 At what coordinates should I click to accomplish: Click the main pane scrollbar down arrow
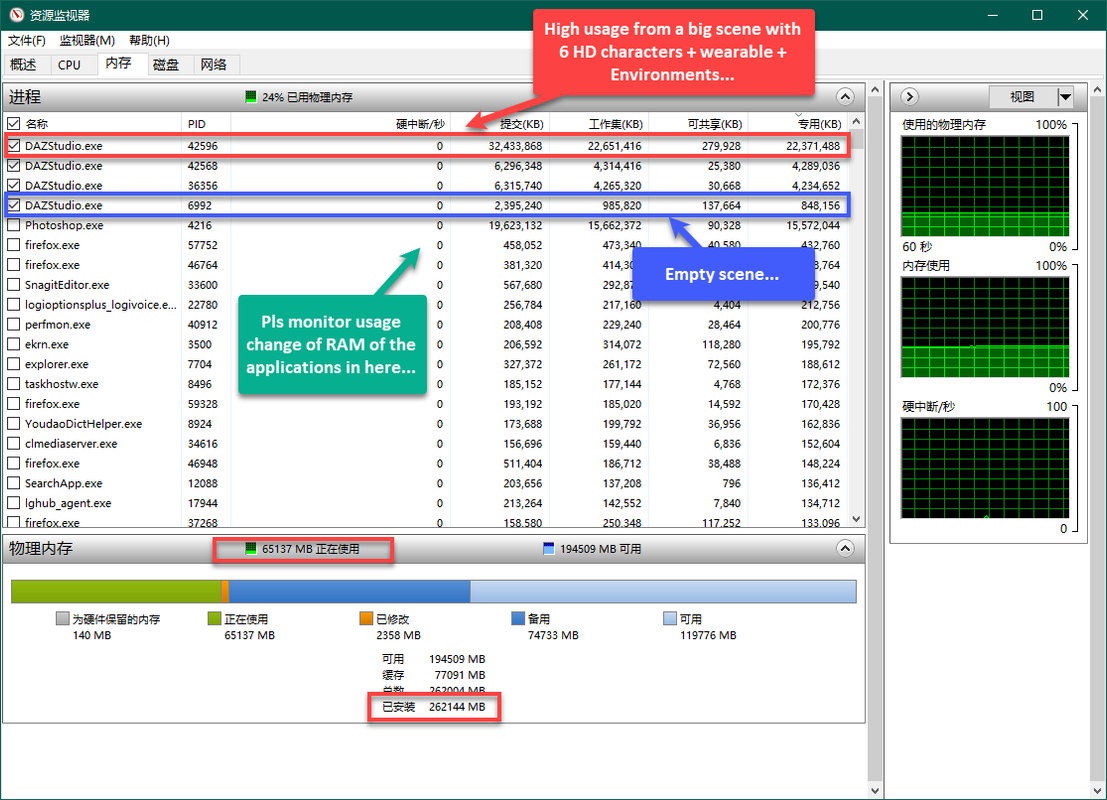875,791
